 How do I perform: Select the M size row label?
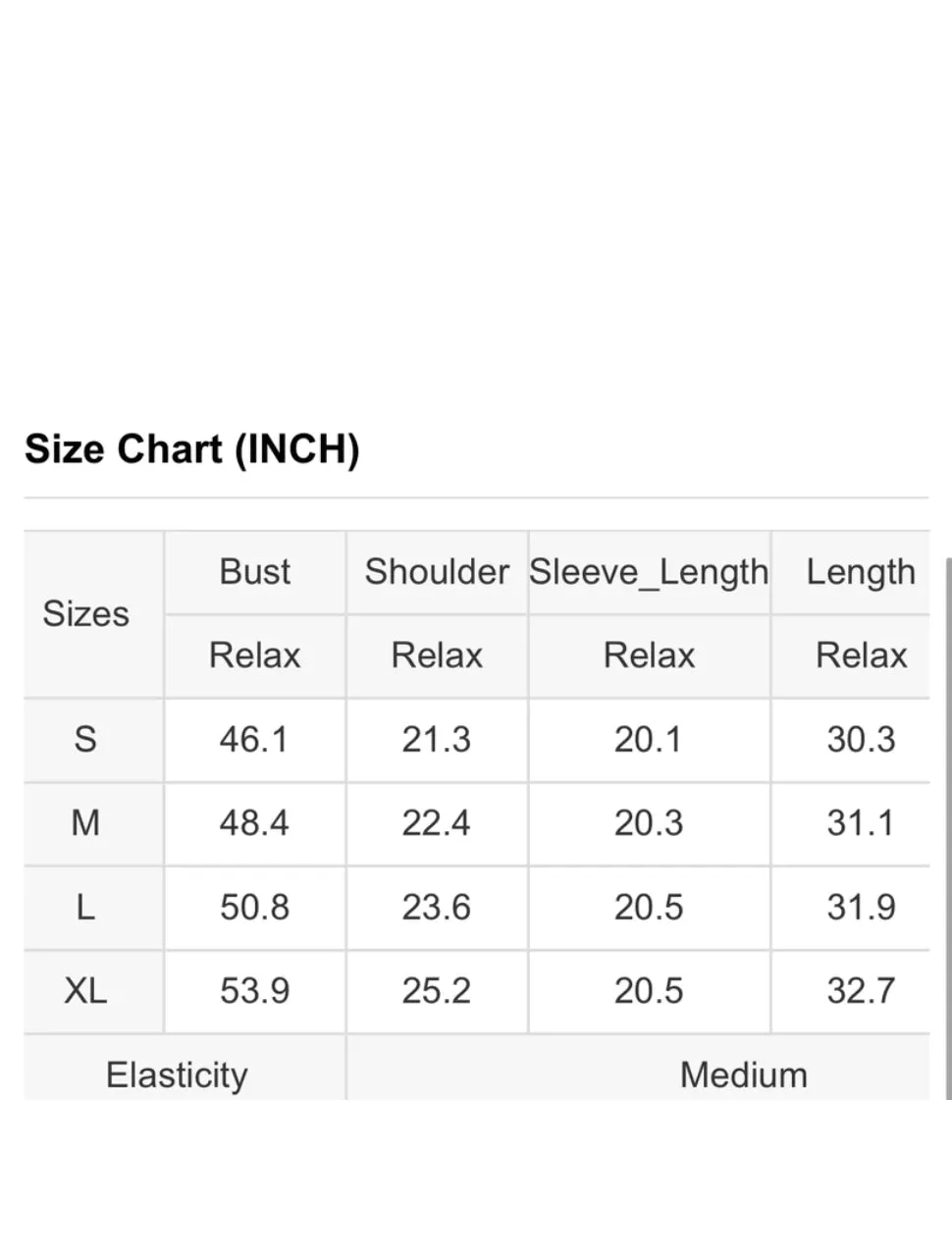tap(85, 822)
